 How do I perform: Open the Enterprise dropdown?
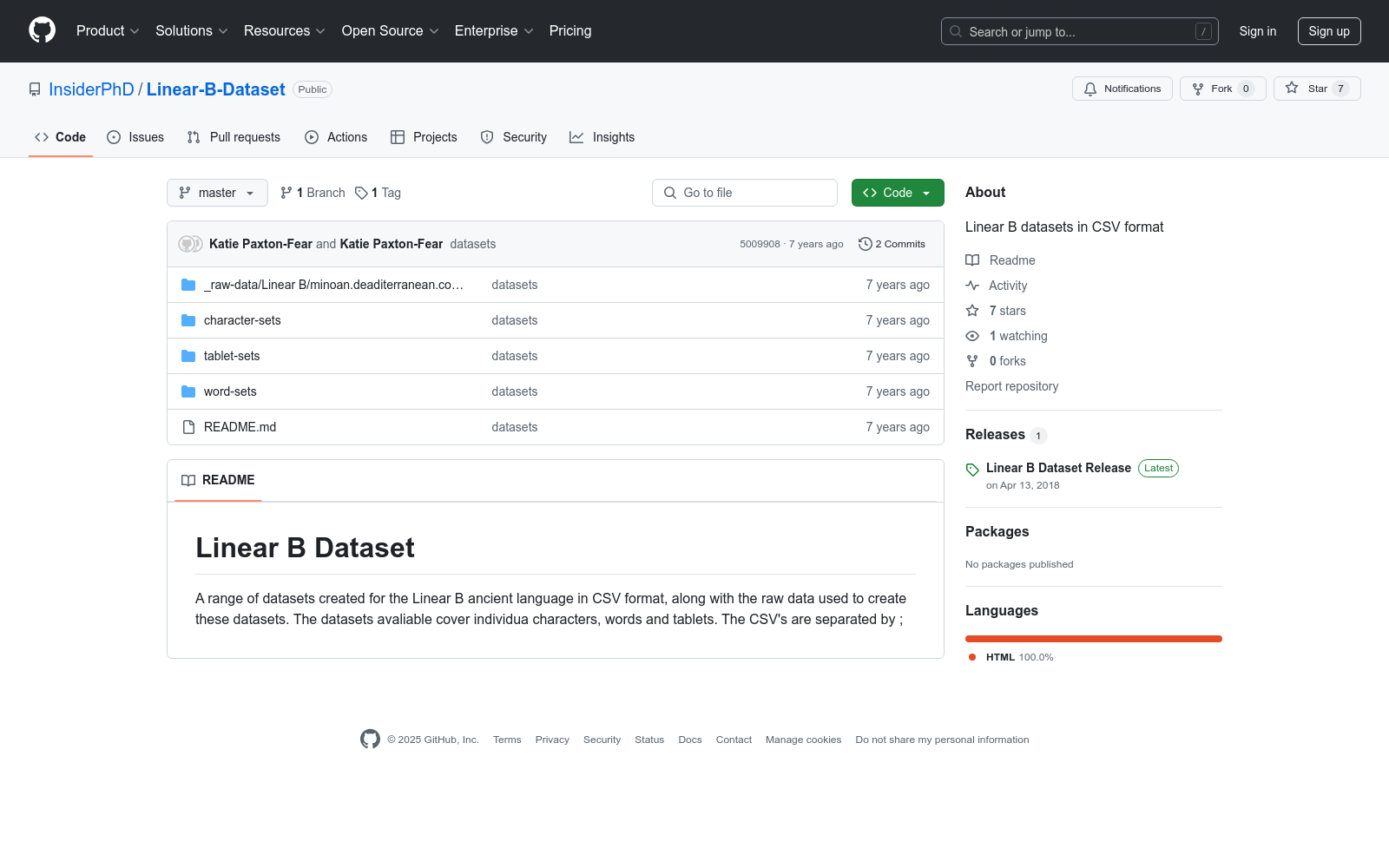pos(494,31)
